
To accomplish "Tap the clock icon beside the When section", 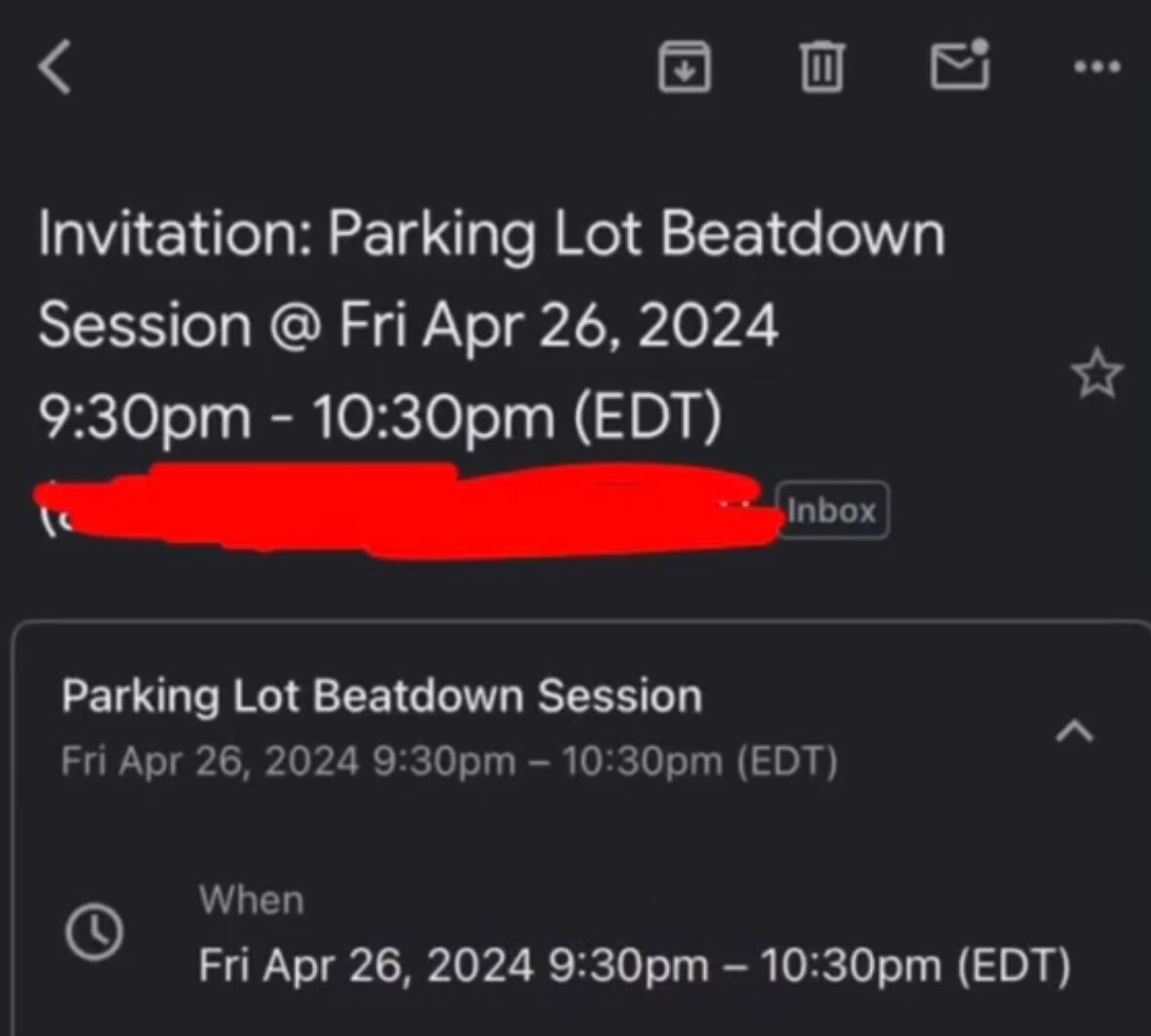I will [x=93, y=932].
